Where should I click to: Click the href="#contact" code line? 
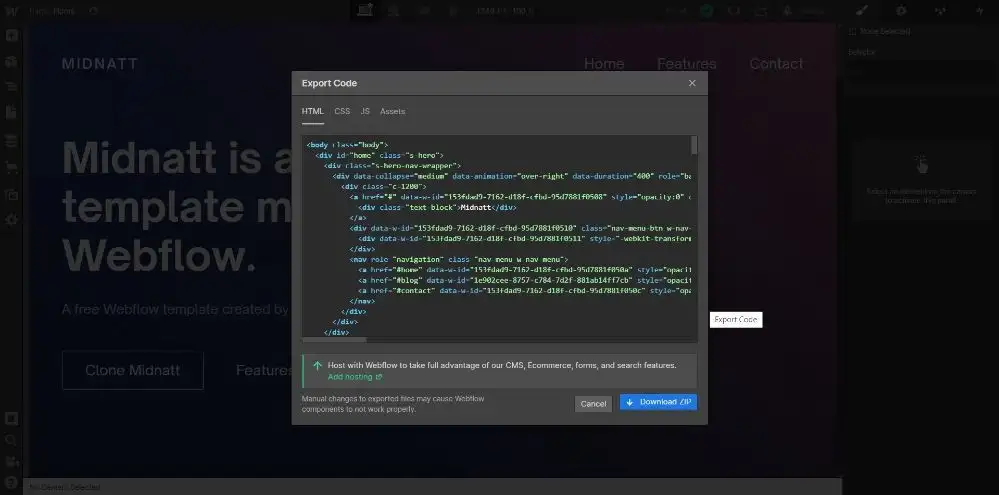click(x=525, y=291)
